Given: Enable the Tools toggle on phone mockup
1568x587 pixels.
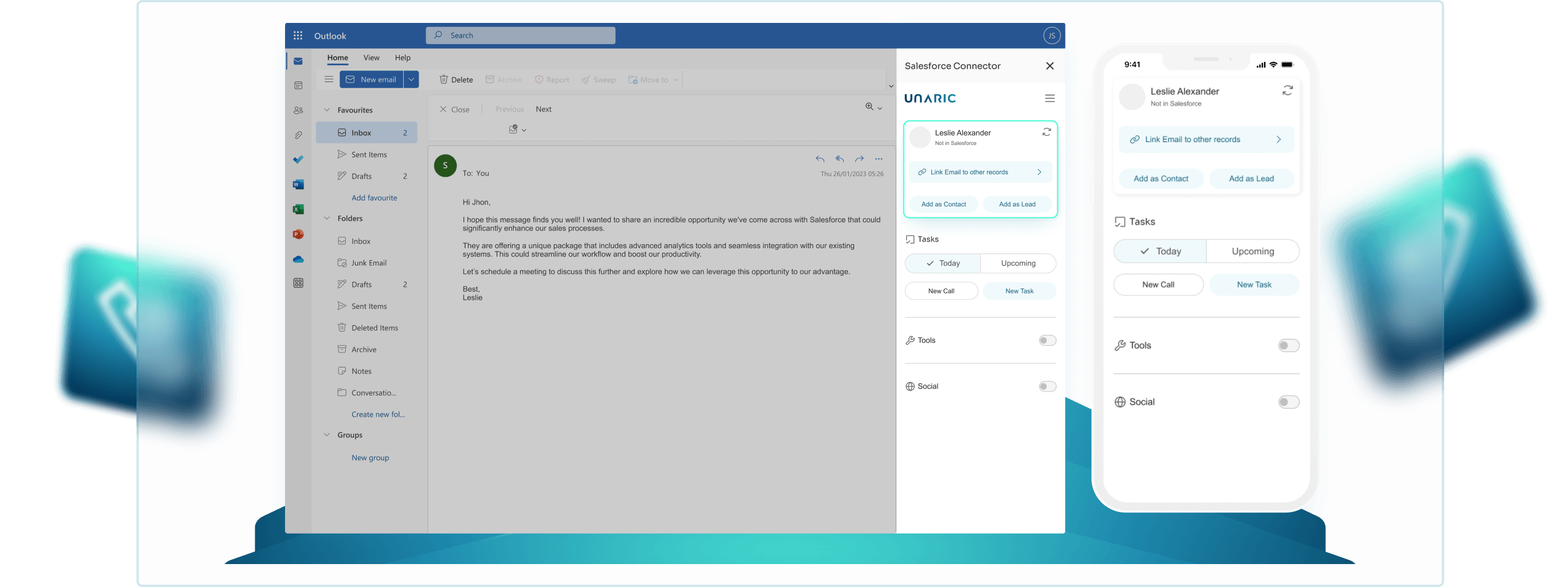Looking at the screenshot, I should click(x=1288, y=346).
